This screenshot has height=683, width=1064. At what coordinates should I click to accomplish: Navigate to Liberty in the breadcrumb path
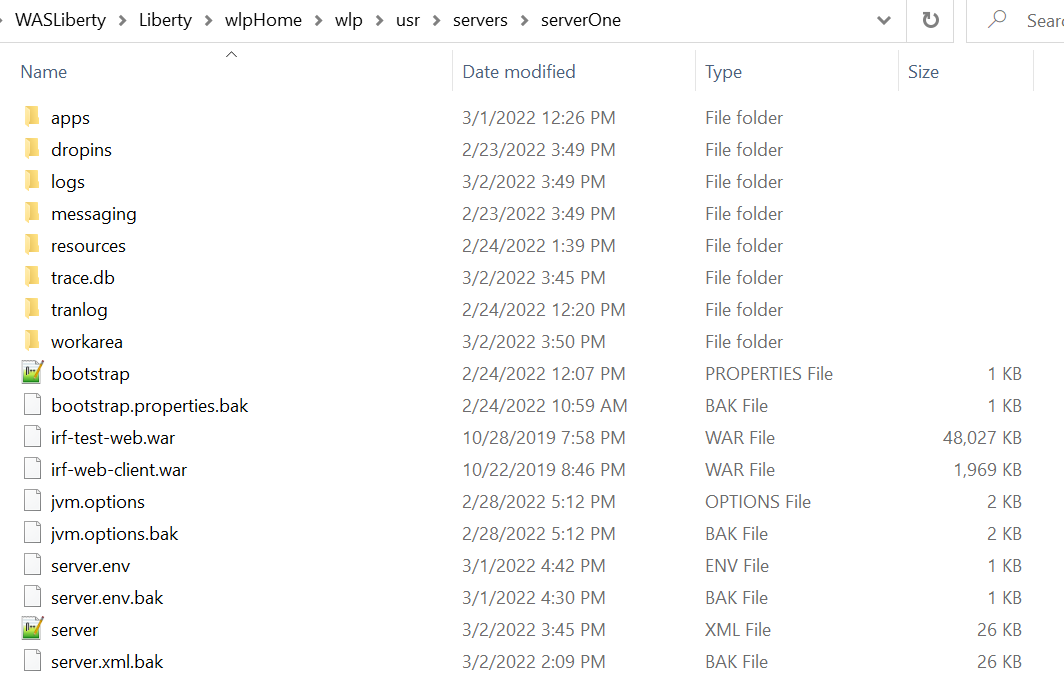(166, 20)
